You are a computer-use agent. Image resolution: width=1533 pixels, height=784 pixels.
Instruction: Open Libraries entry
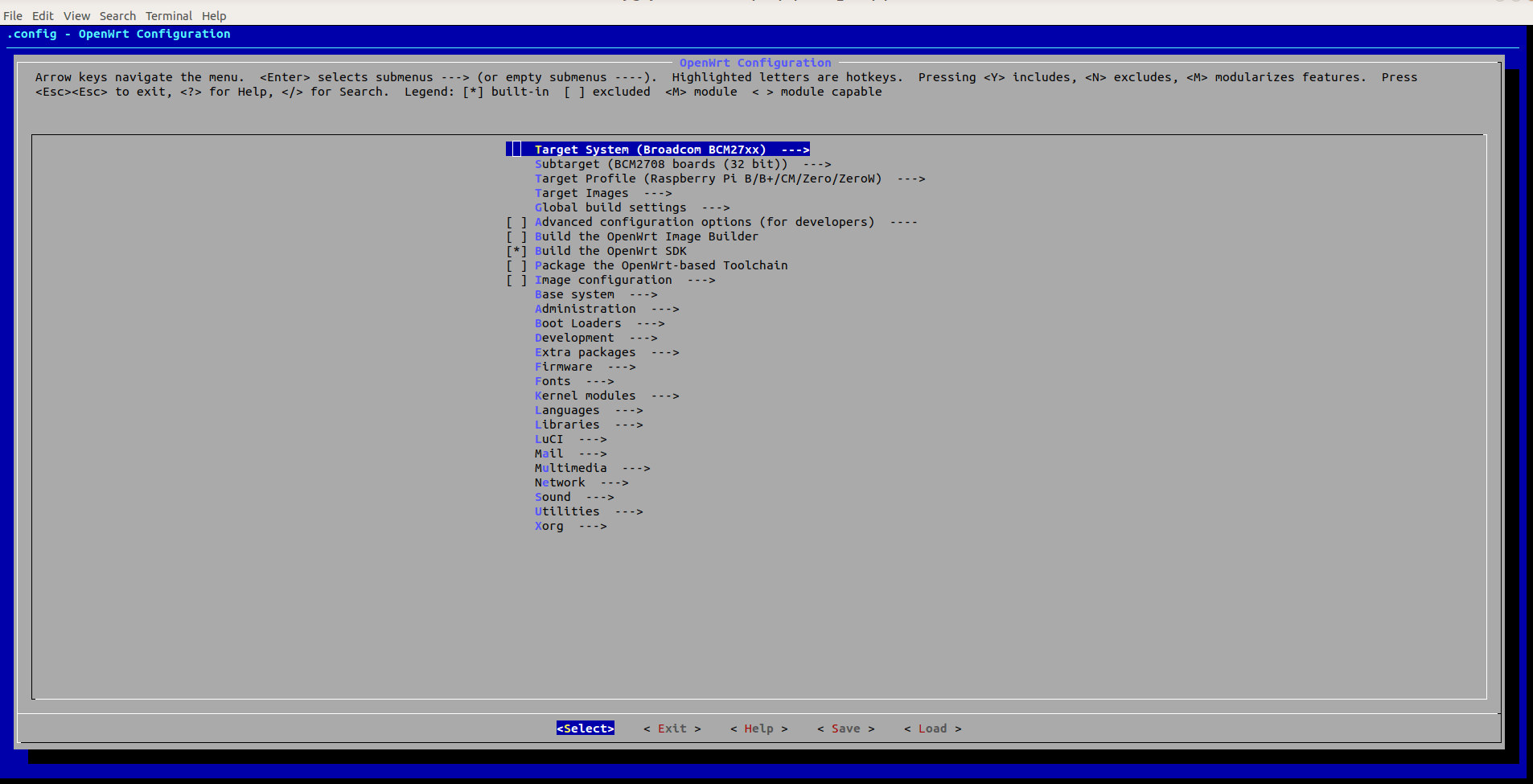pos(589,425)
